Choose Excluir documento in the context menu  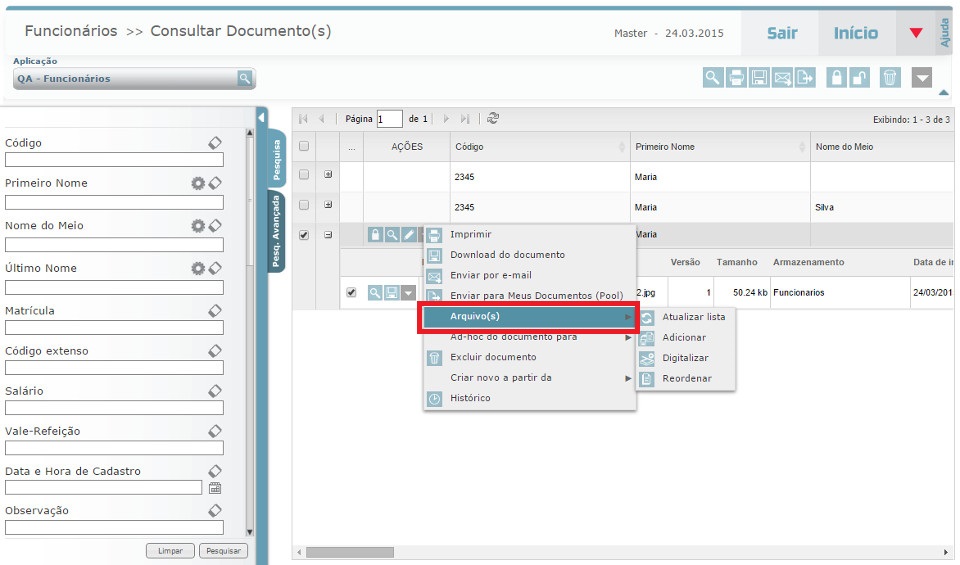493,357
